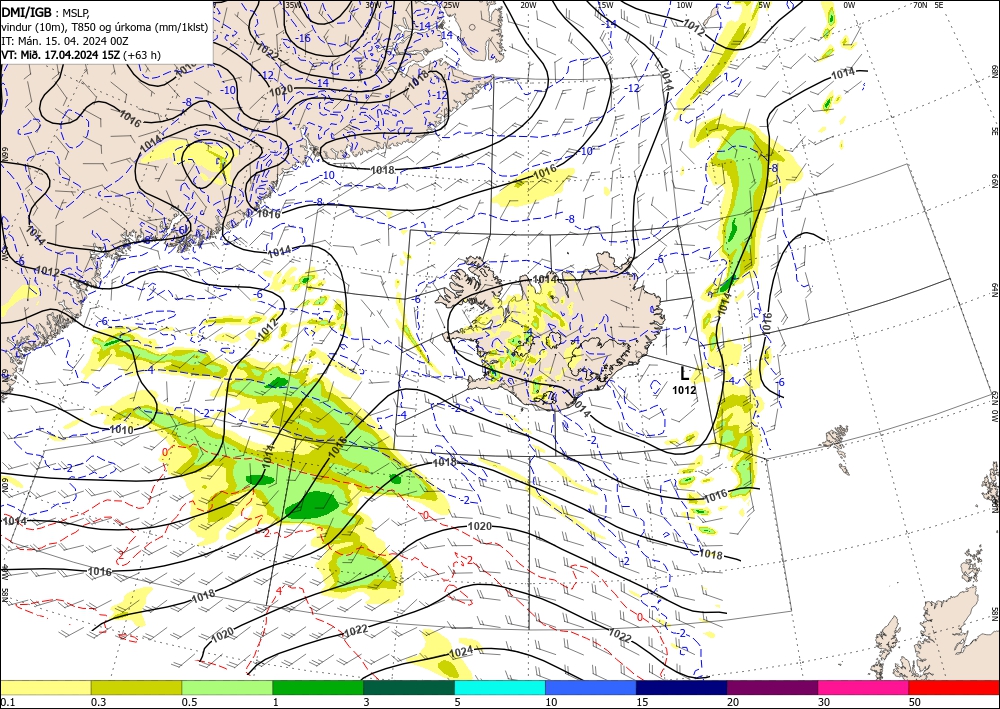
Task: Click the magenta 30–50 legend swatch
Action: pyautogui.click(x=863, y=687)
